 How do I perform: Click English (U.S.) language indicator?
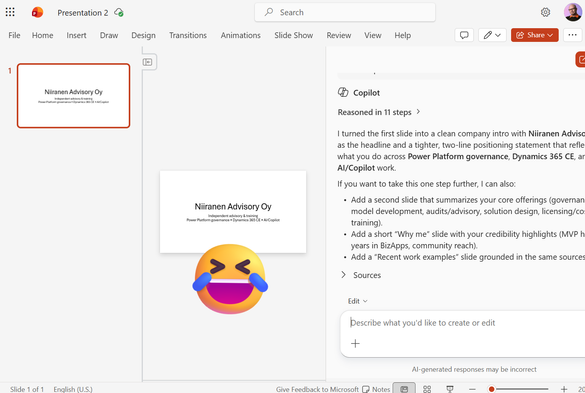point(73,389)
